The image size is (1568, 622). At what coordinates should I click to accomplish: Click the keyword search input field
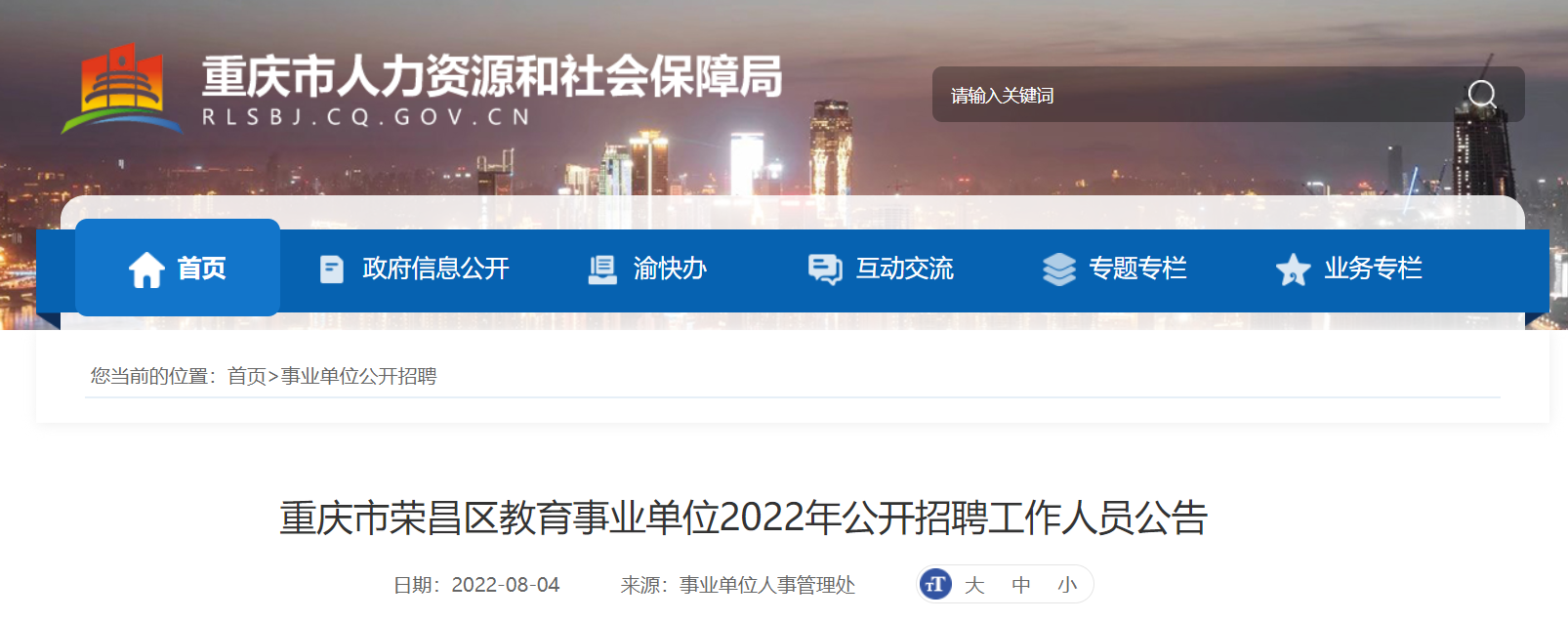pyautogui.click(x=1196, y=95)
